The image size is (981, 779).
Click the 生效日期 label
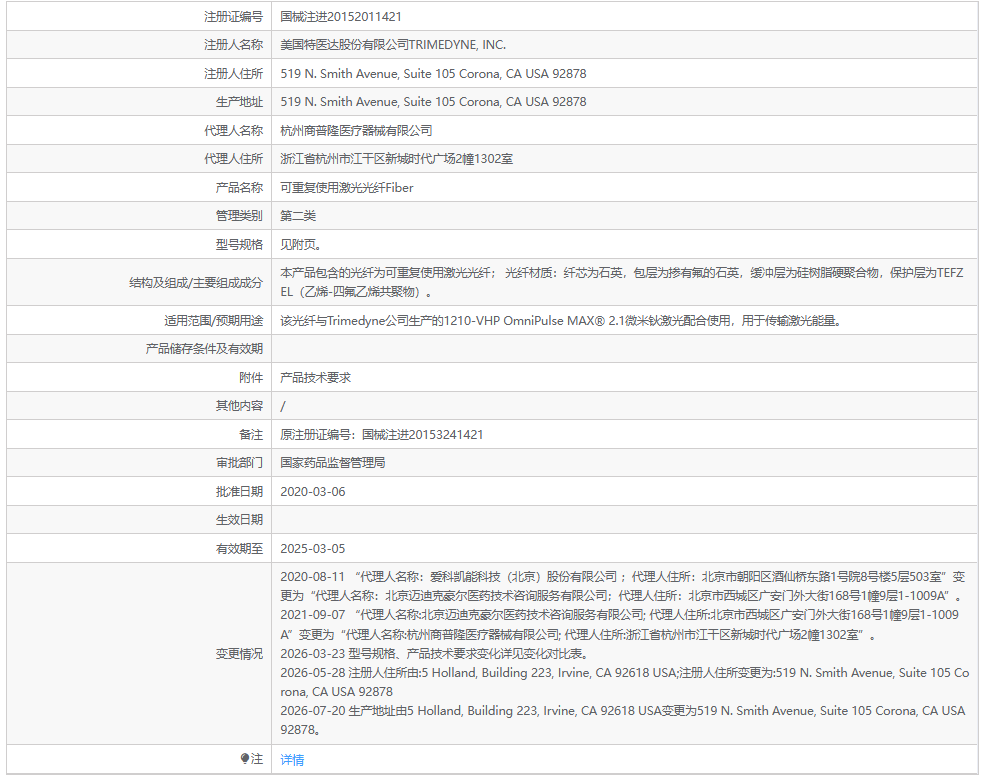click(240, 520)
